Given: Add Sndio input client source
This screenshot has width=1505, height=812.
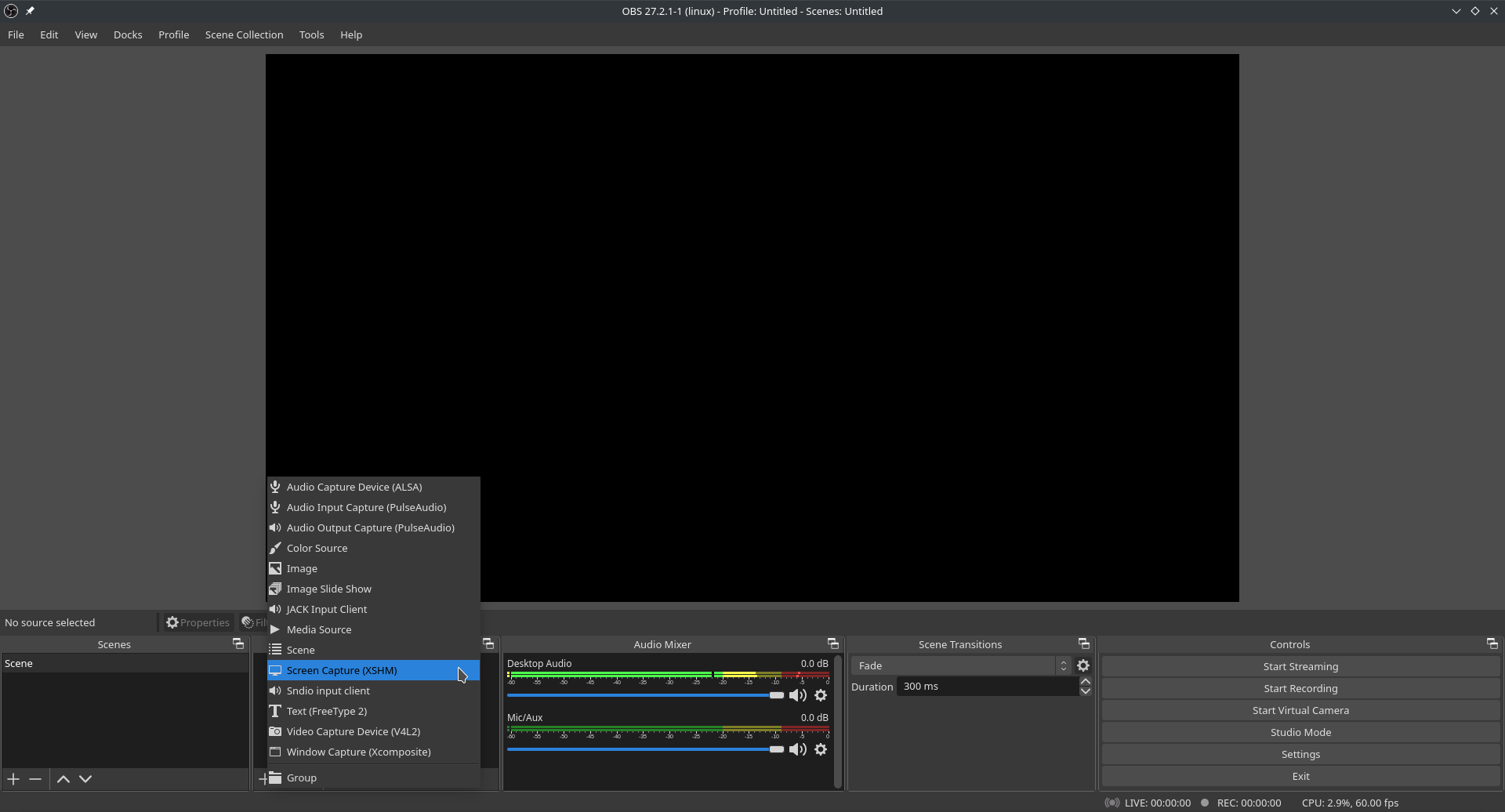Looking at the screenshot, I should click(373, 691).
